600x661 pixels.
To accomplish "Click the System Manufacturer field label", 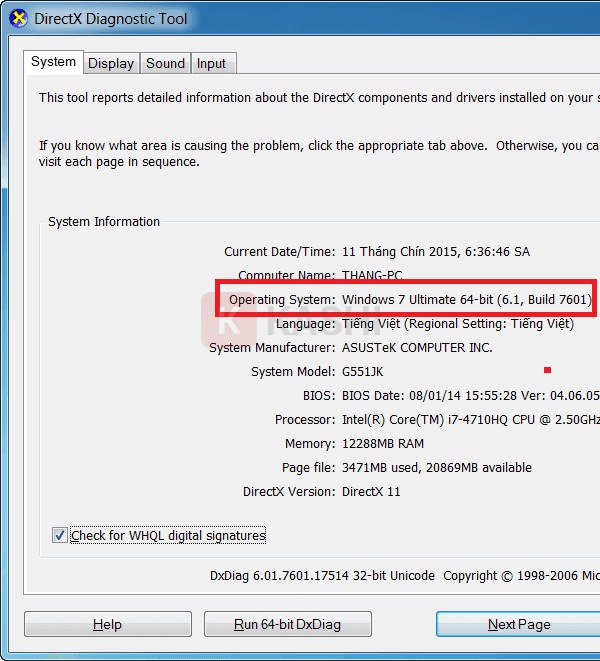I will (272, 348).
